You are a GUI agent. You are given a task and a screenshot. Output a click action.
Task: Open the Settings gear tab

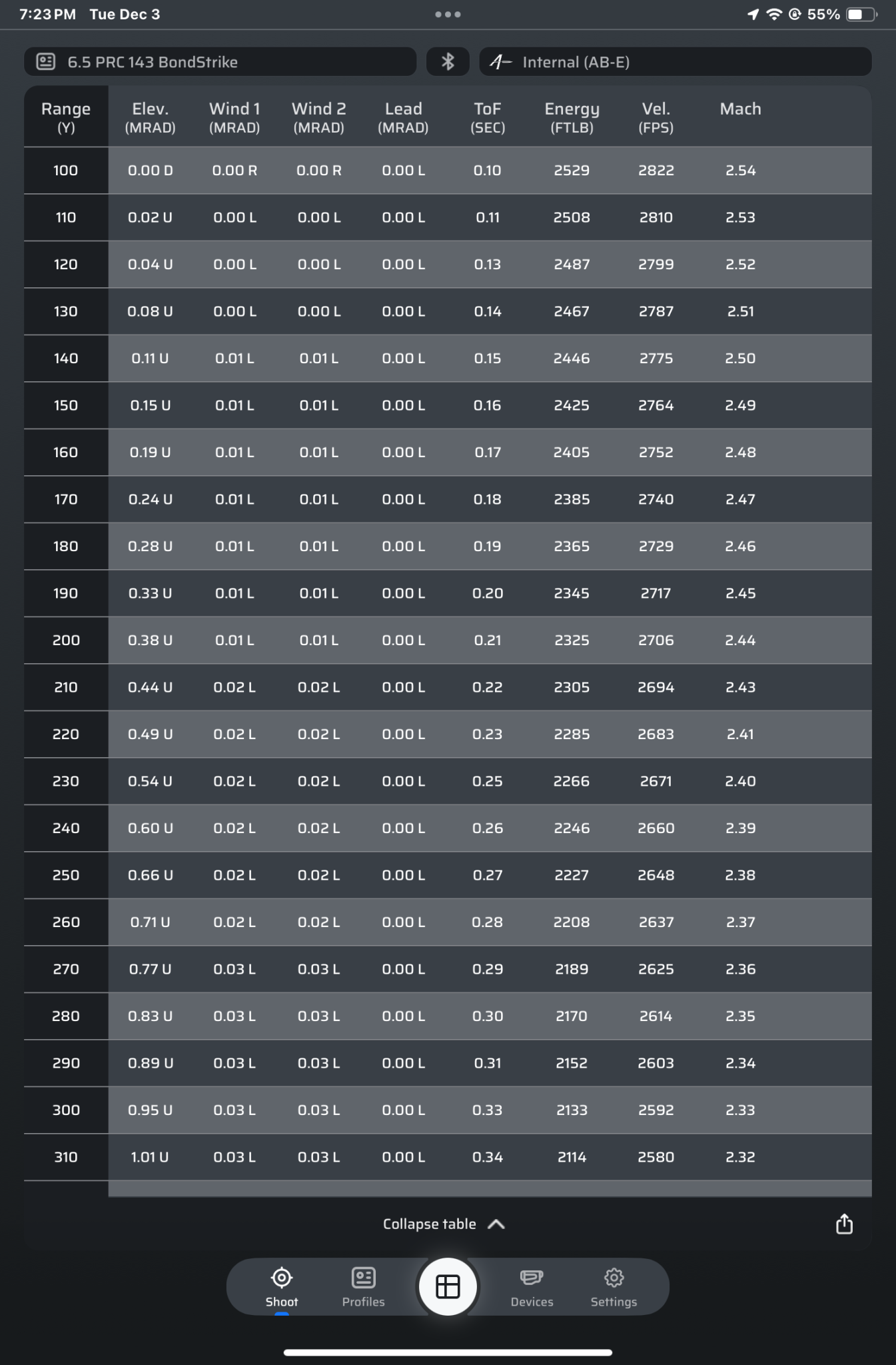614,1286
